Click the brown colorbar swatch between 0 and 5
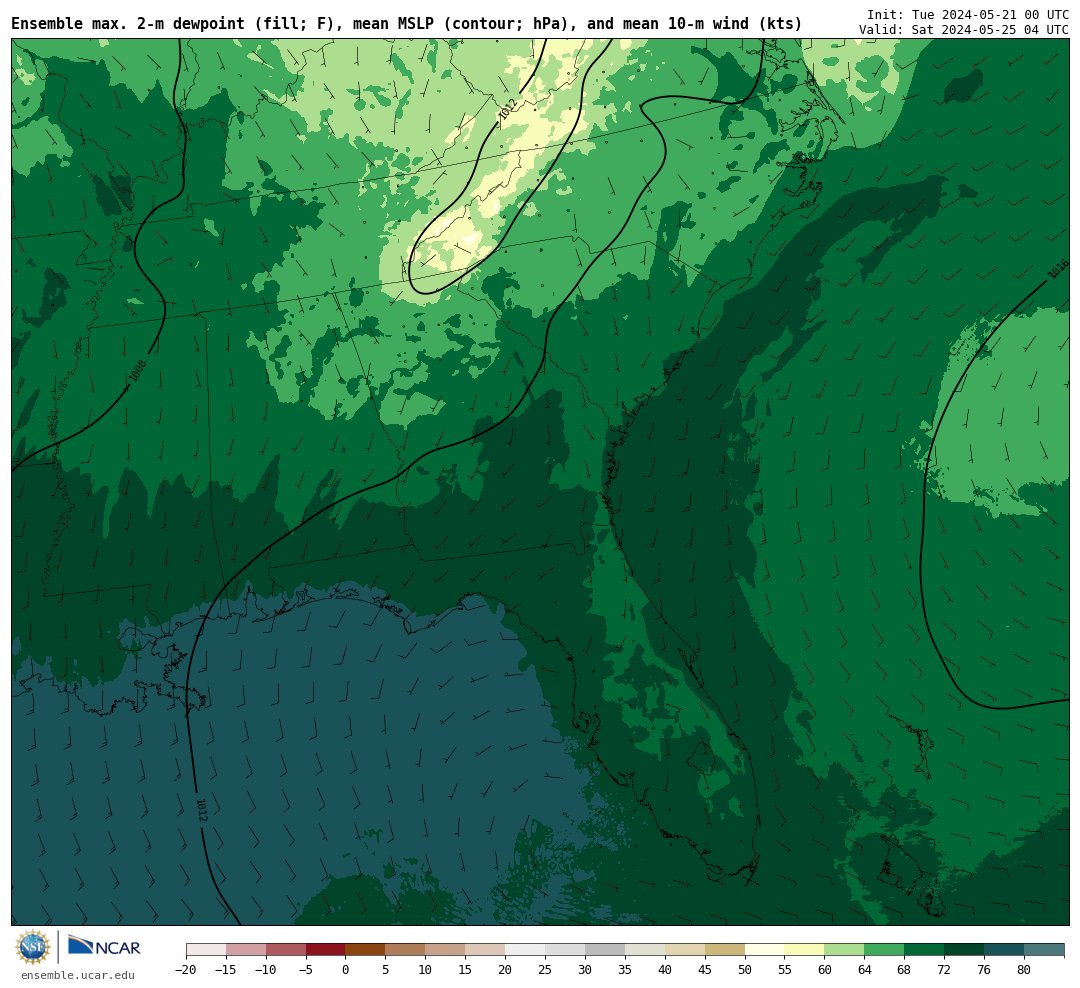This screenshot has height=988, width=1080. pyautogui.click(x=365, y=950)
